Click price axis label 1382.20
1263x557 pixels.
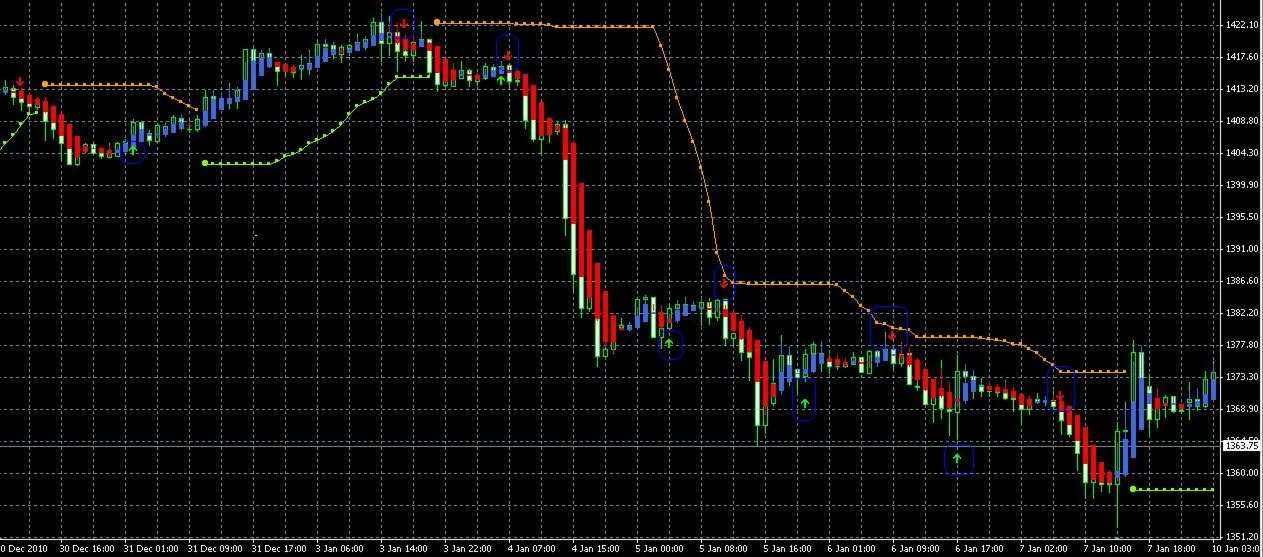click(x=1241, y=313)
